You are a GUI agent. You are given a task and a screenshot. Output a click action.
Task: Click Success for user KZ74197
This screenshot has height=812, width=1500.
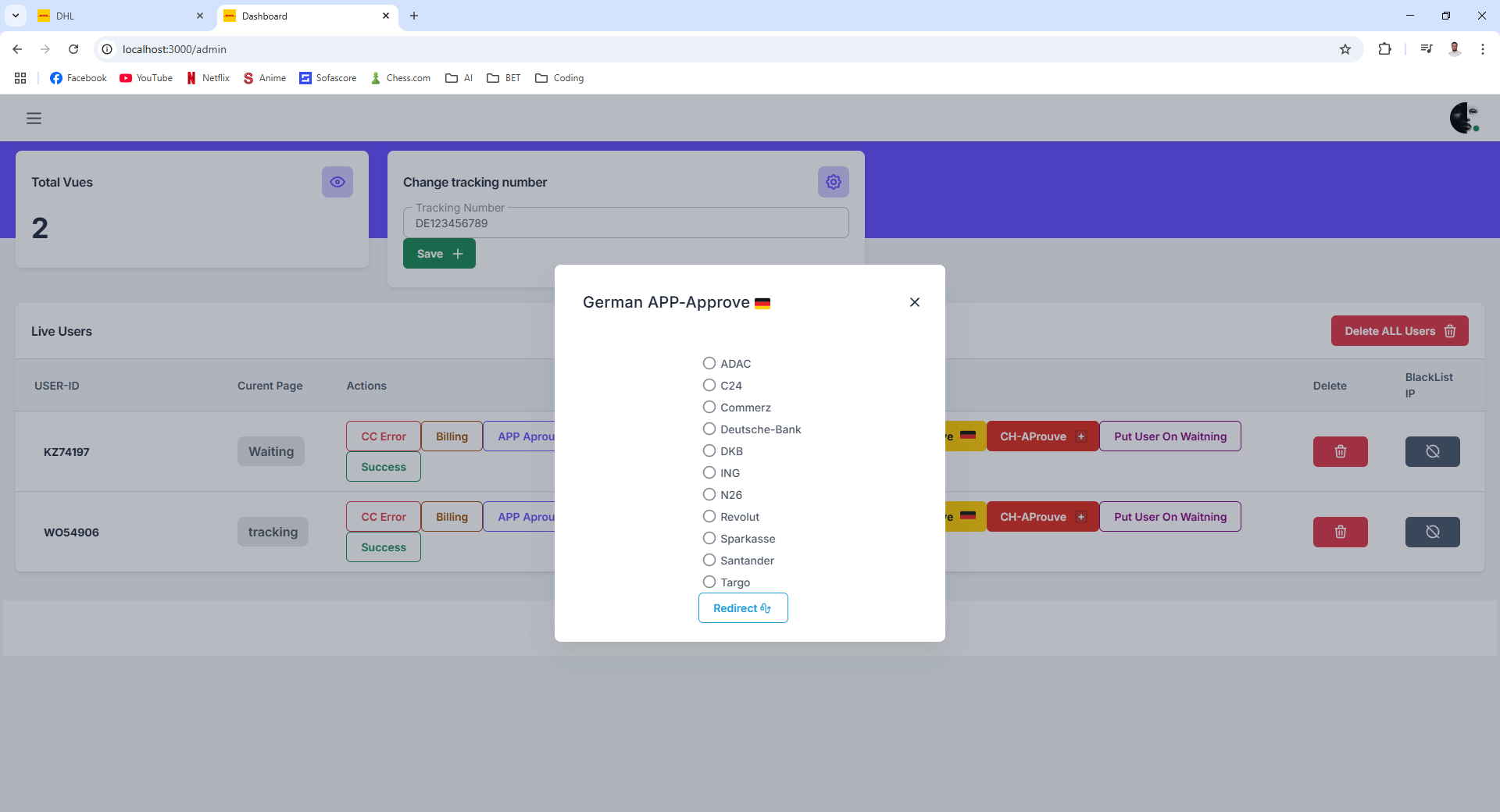pos(384,467)
